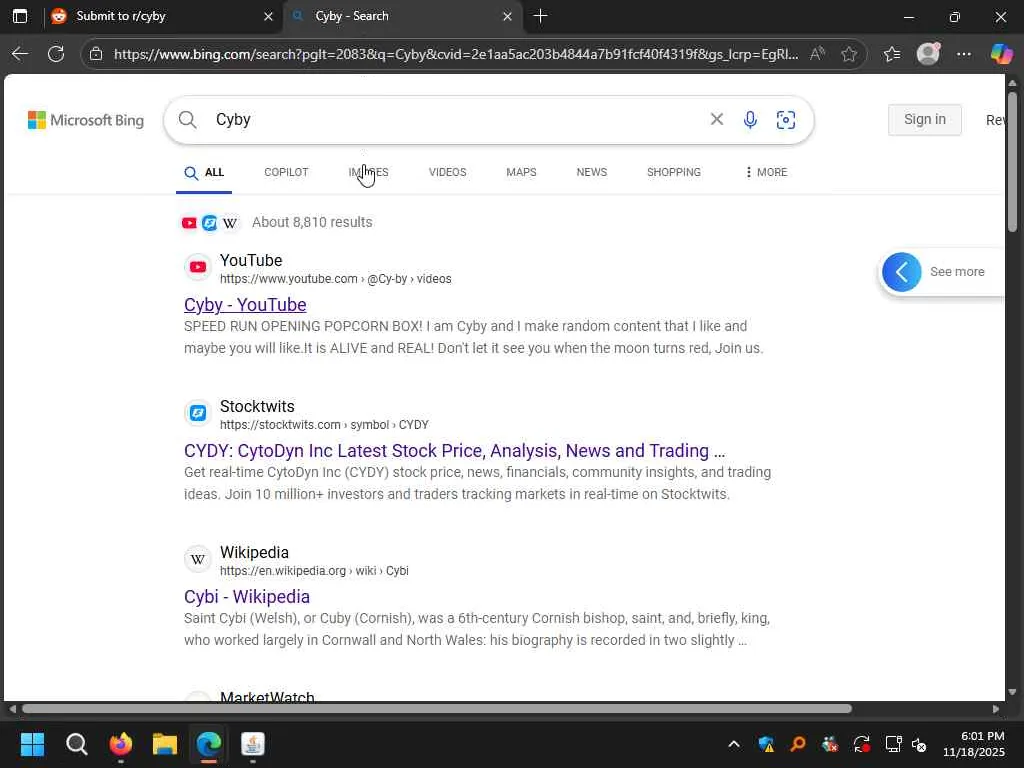
Task: Click the en.wikipedia.org wiki Cybi URL
Action: pyautogui.click(x=314, y=571)
